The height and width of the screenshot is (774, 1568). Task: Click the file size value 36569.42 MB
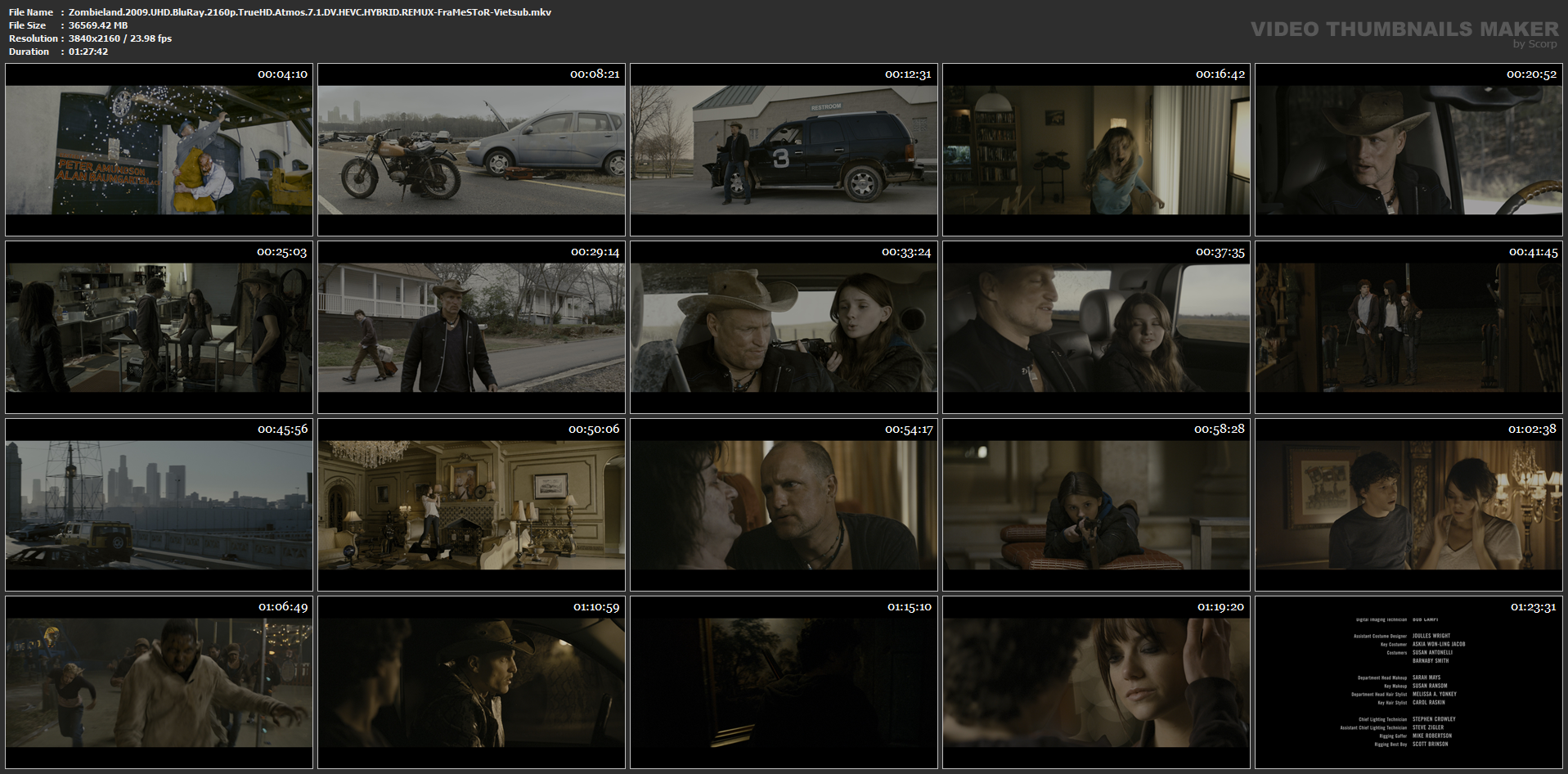[x=98, y=25]
